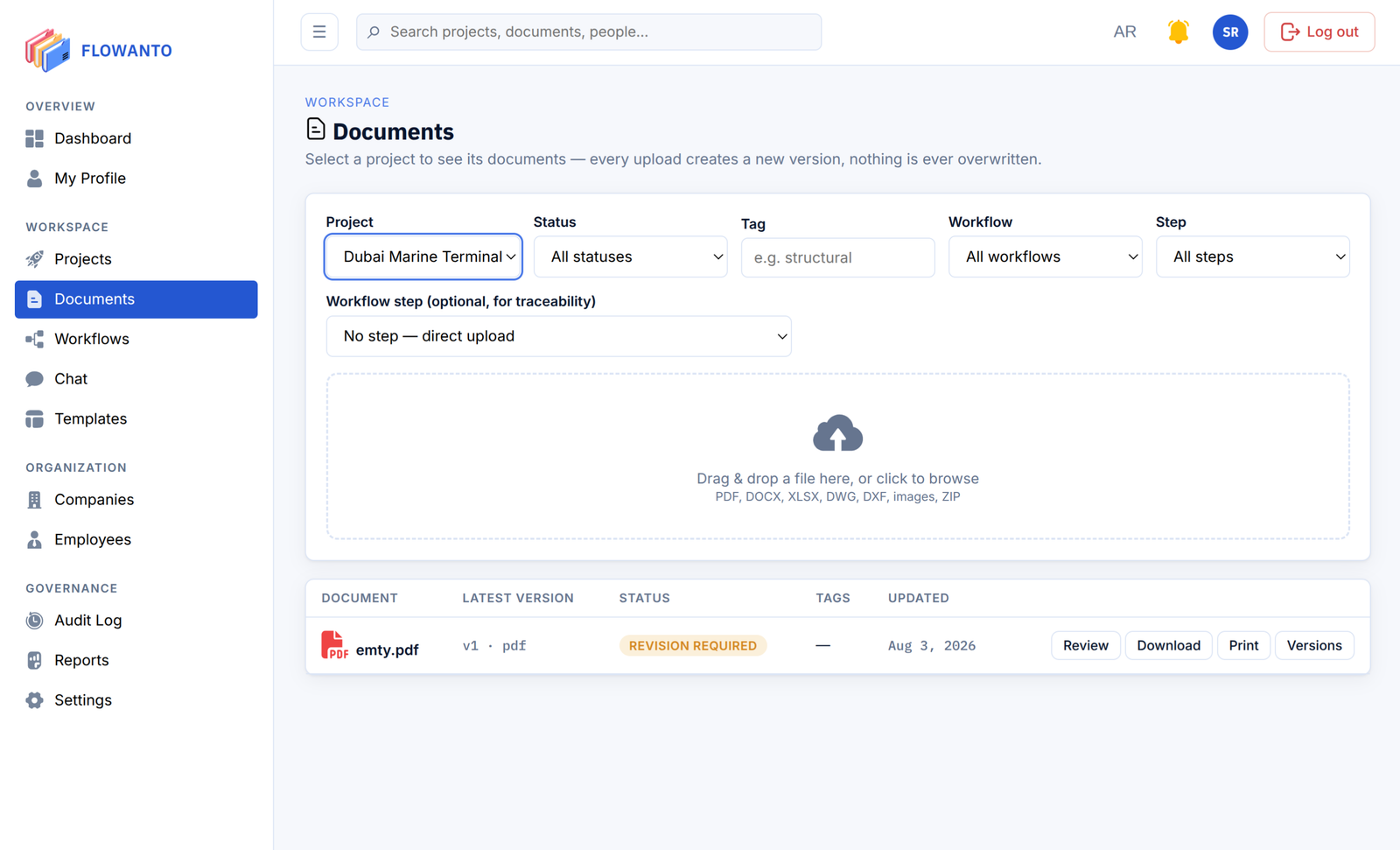This screenshot has width=1400, height=850.
Task: Click the Templates layout icon
Action: click(34, 419)
